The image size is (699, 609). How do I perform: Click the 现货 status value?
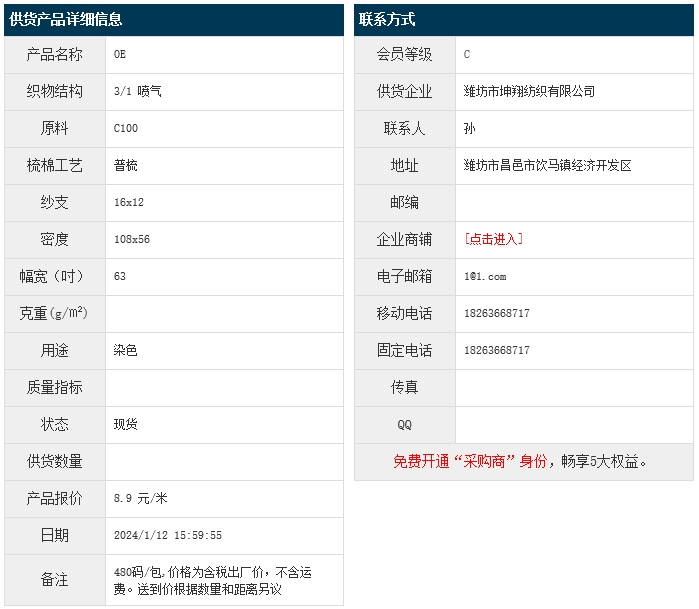(x=126, y=424)
